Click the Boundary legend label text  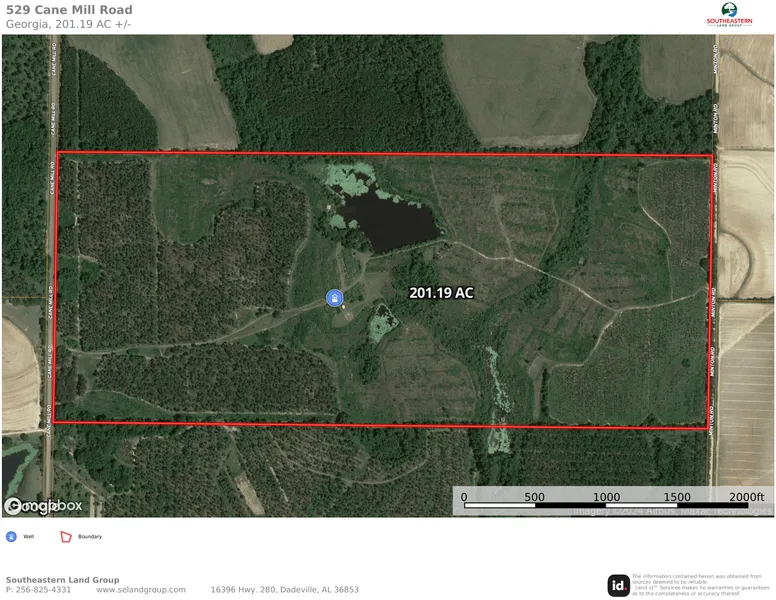coord(90,537)
